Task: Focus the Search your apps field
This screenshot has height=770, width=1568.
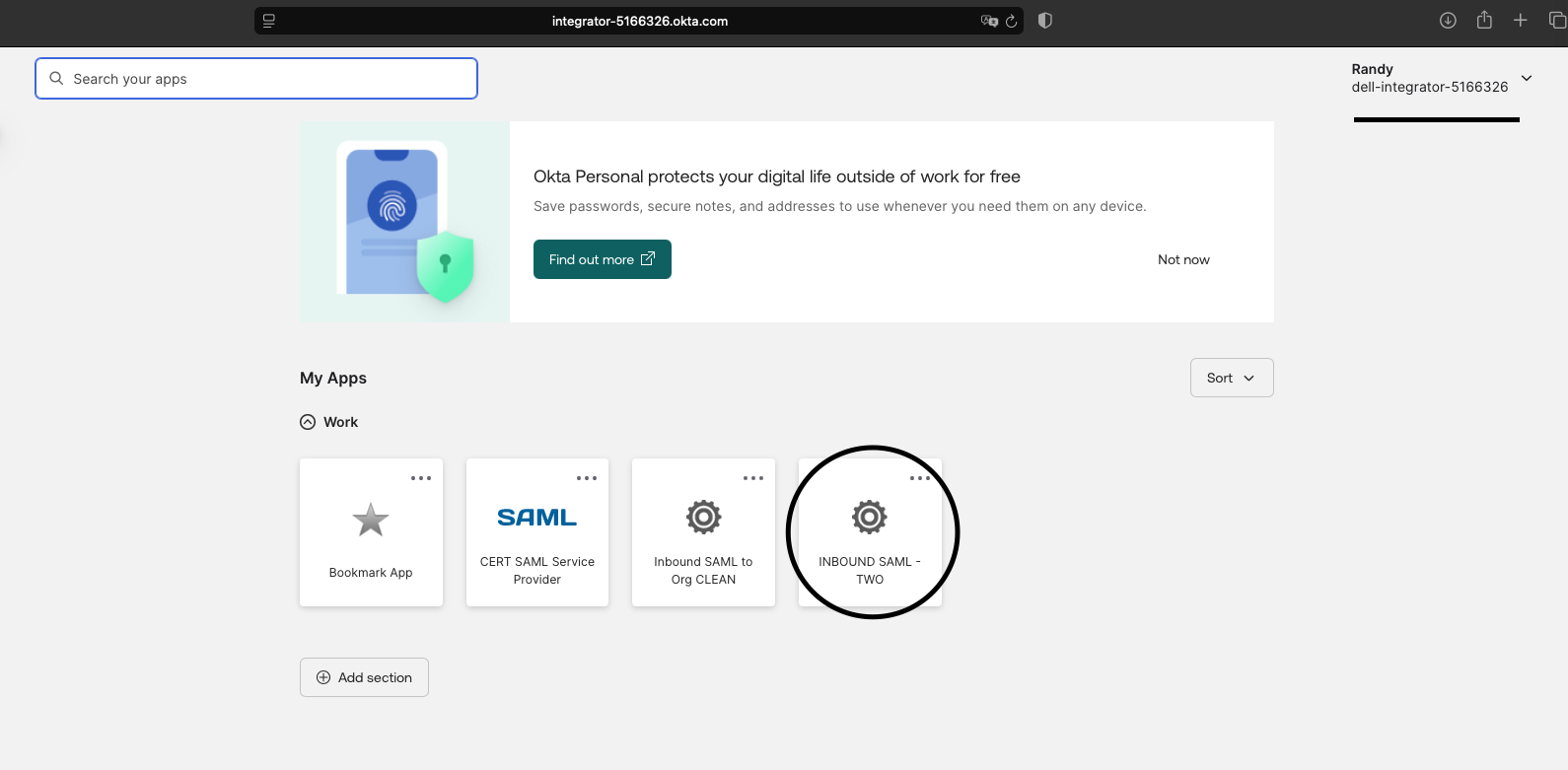Action: (x=256, y=78)
